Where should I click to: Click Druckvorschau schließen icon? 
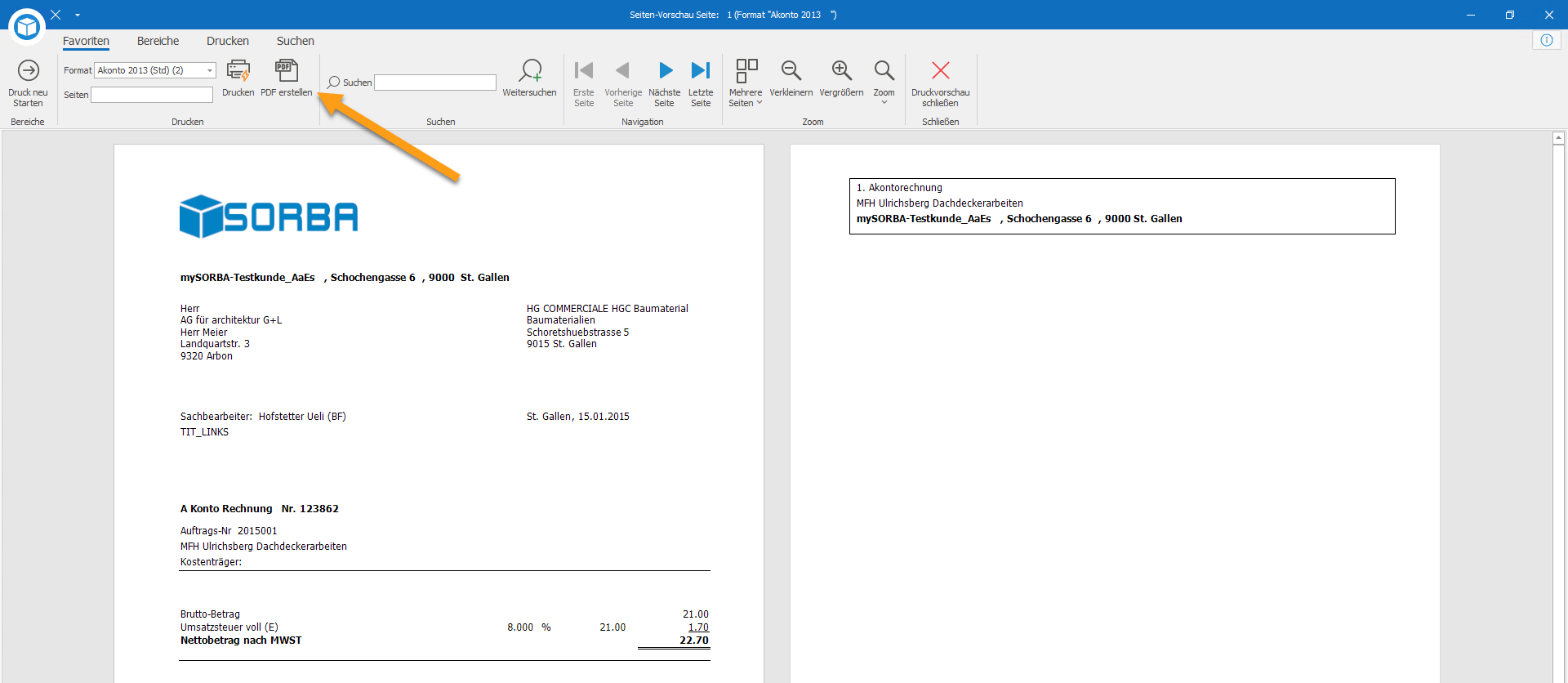(941, 71)
